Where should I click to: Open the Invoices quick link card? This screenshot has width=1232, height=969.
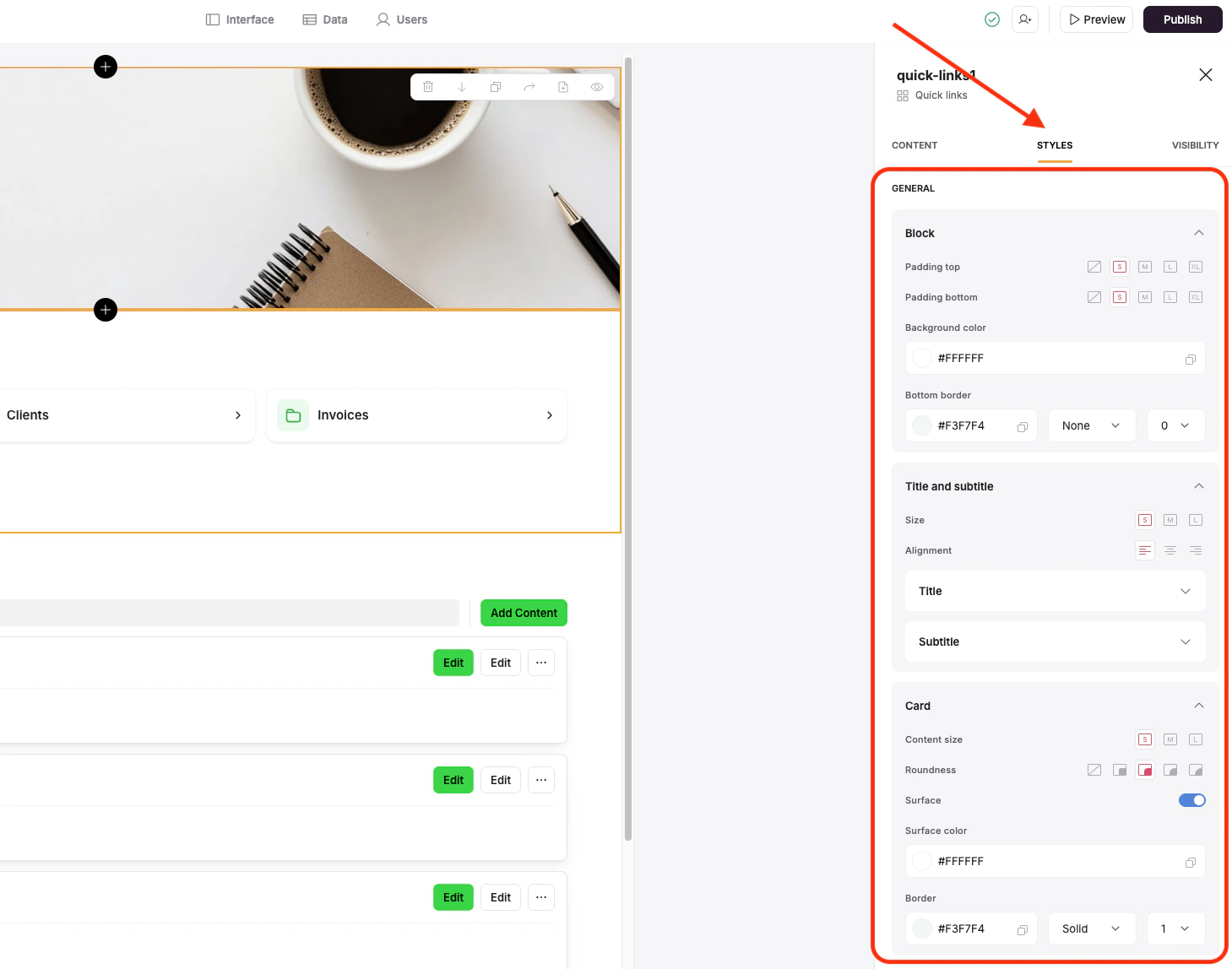416,415
